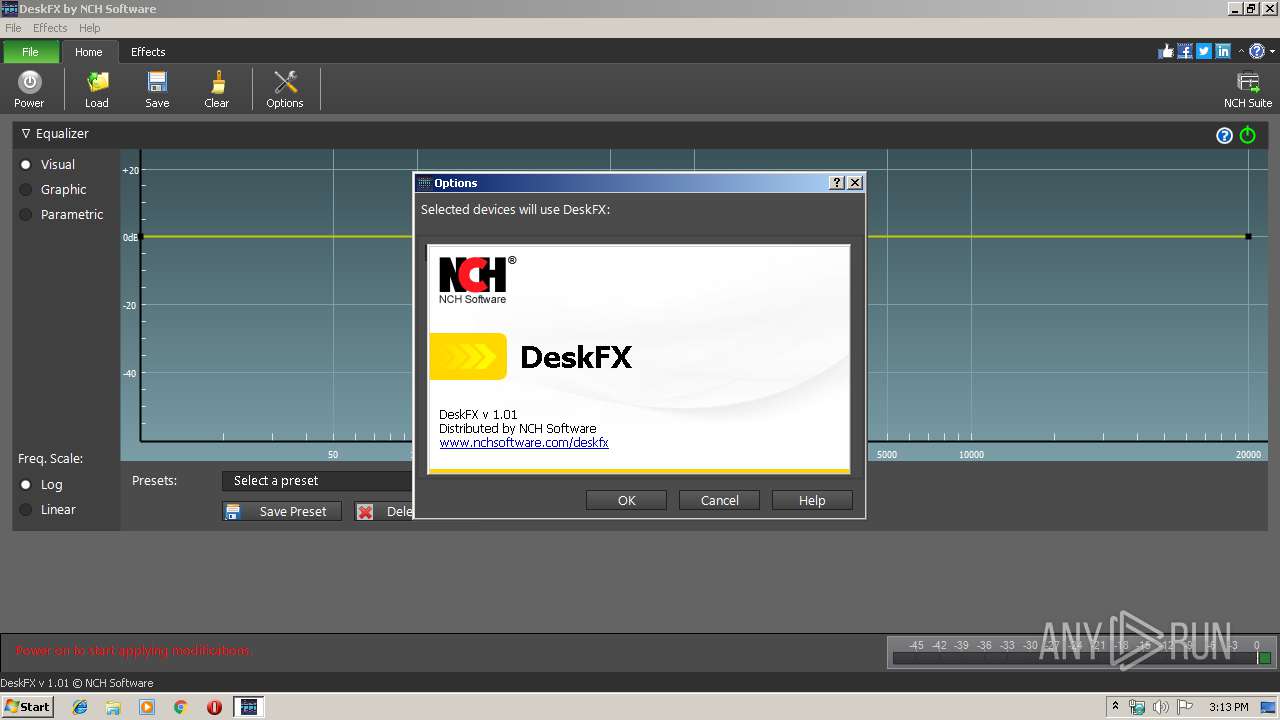Click the Clear broom icon
The image size is (1280, 720).
click(217, 89)
